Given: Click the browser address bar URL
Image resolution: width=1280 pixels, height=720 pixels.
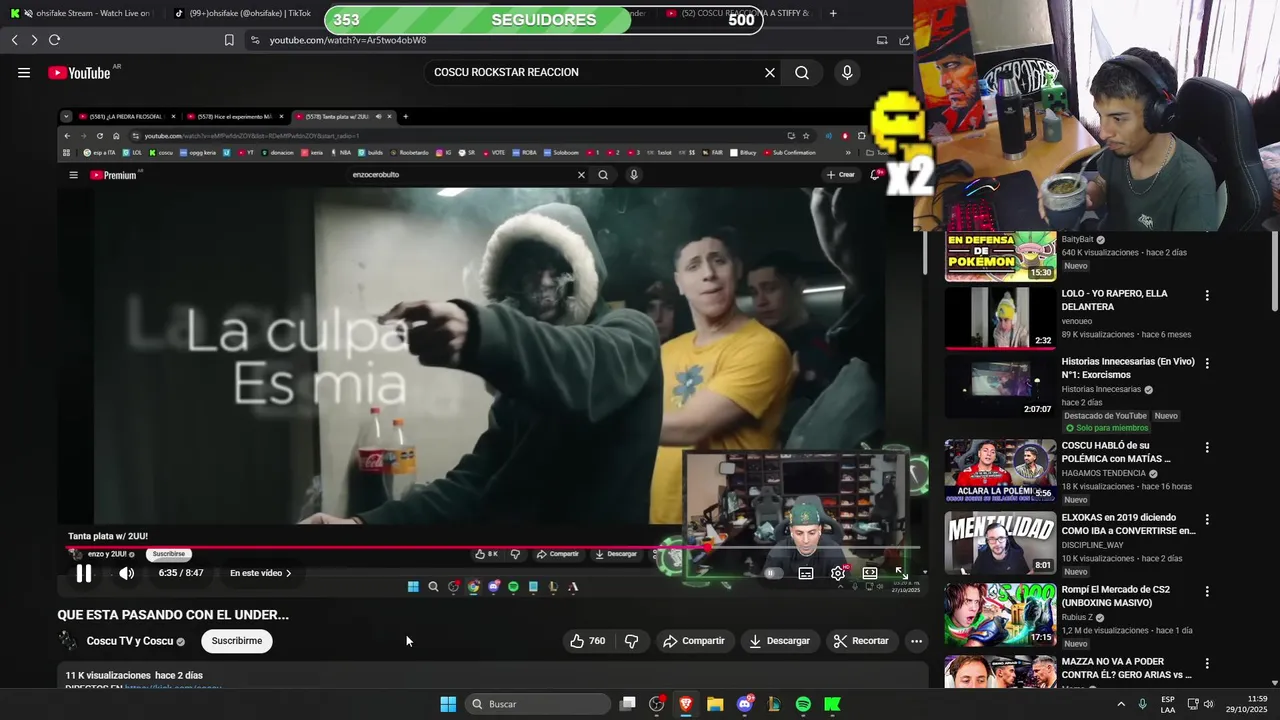Looking at the screenshot, I should click(348, 40).
